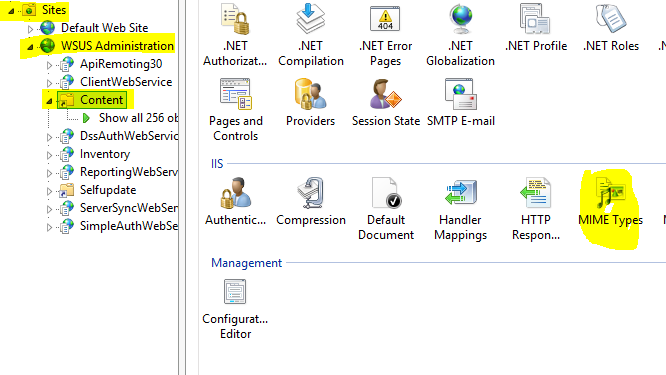
Task: Open .NET Authorization Rules feature
Action: point(235,36)
